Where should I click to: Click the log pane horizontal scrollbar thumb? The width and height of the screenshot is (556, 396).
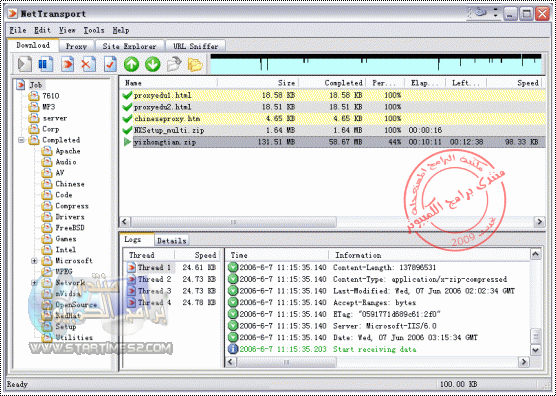286,362
